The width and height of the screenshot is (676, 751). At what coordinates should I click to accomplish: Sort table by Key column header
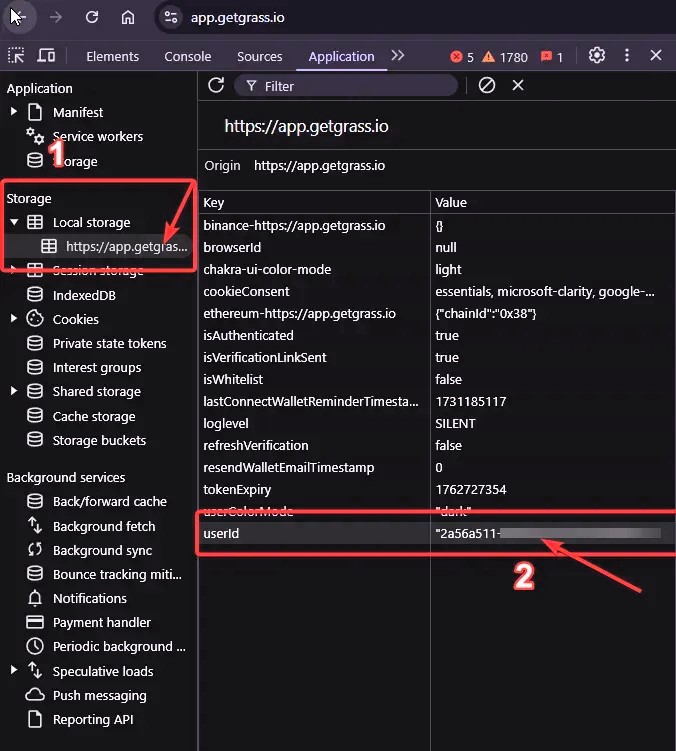tap(314, 202)
